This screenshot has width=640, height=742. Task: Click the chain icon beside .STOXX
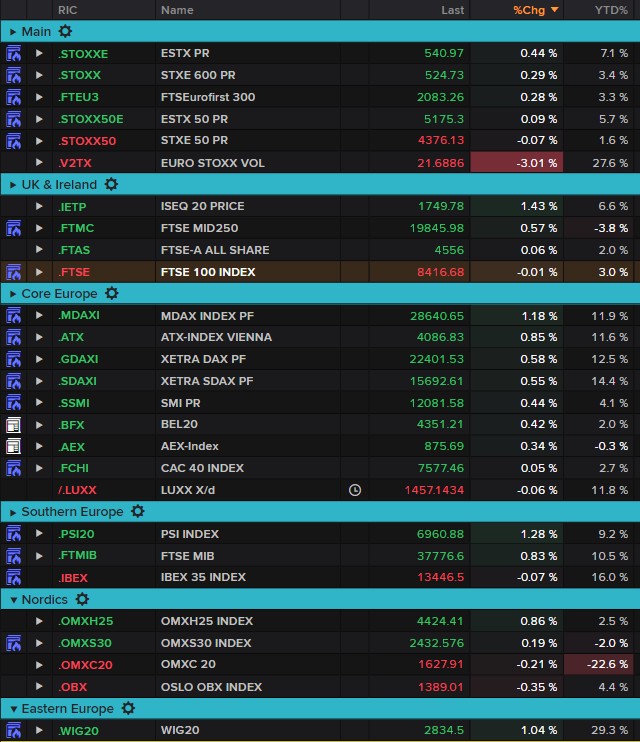coord(14,75)
